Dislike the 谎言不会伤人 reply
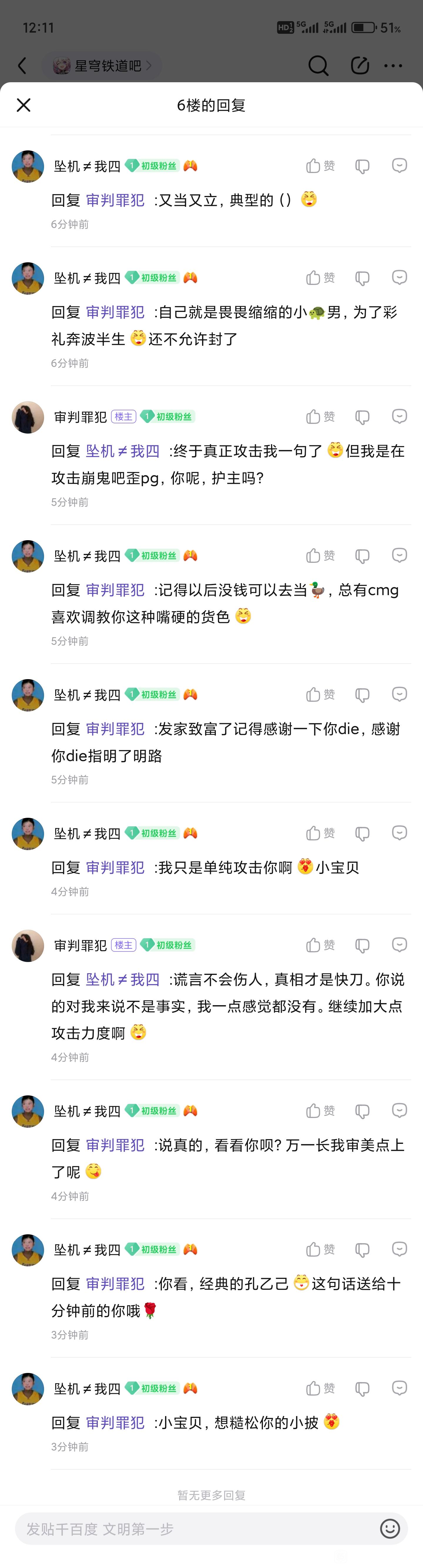The width and height of the screenshot is (423, 1568). pos(362,945)
